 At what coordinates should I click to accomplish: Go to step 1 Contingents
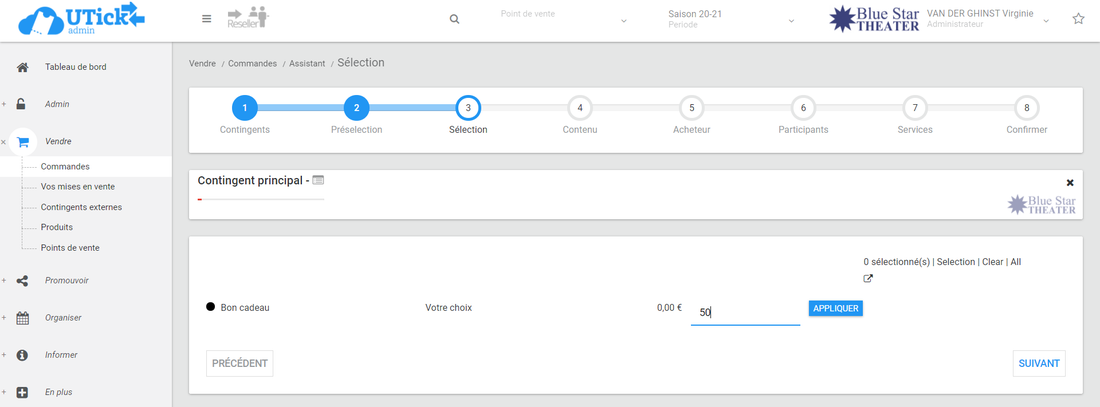click(245, 108)
